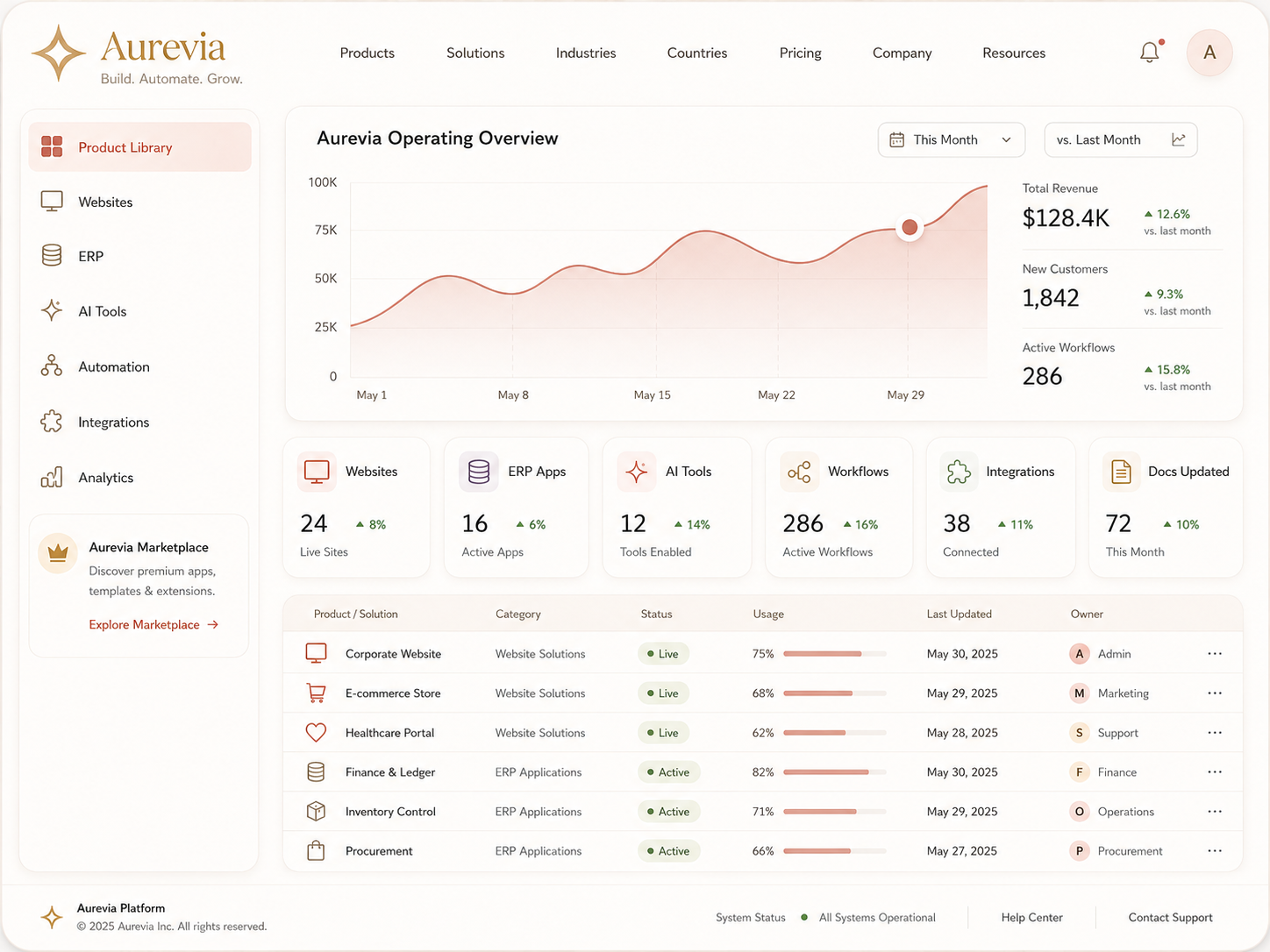Click the ERP Apps card database icon
1270x952 pixels.
point(479,472)
